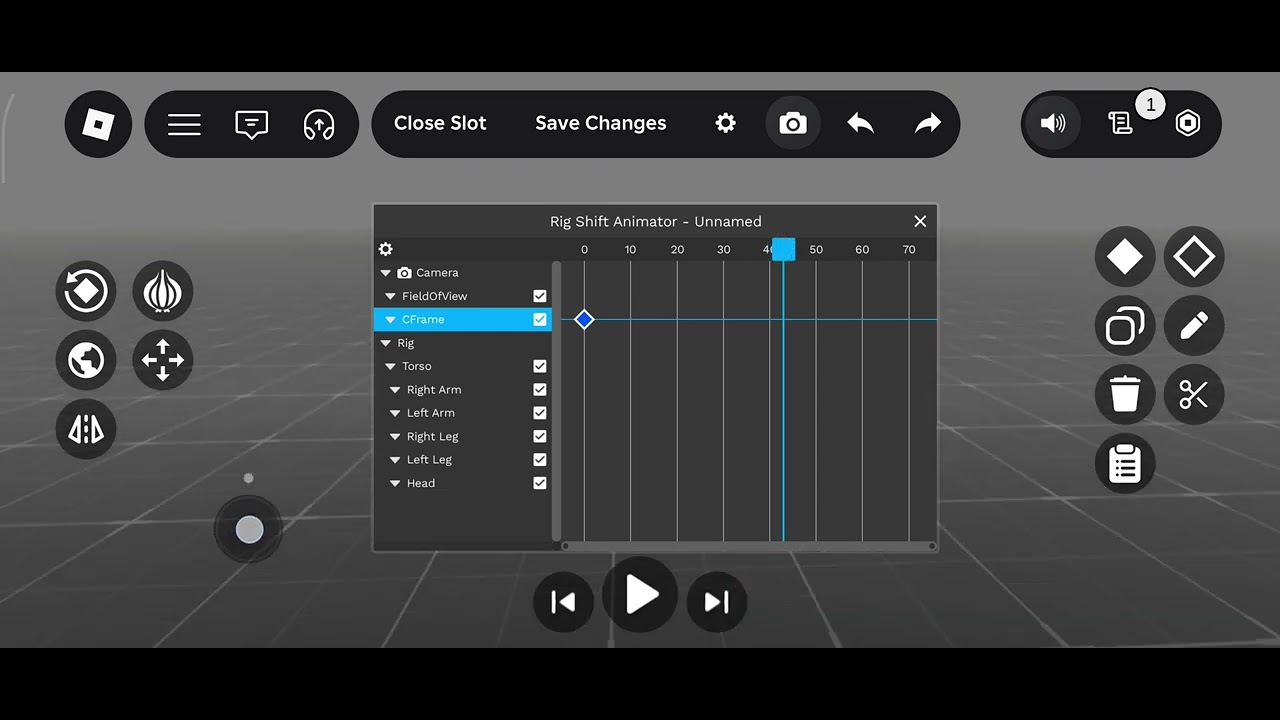Toggle the Head checkbox
This screenshot has width=1280, height=720.
point(540,483)
